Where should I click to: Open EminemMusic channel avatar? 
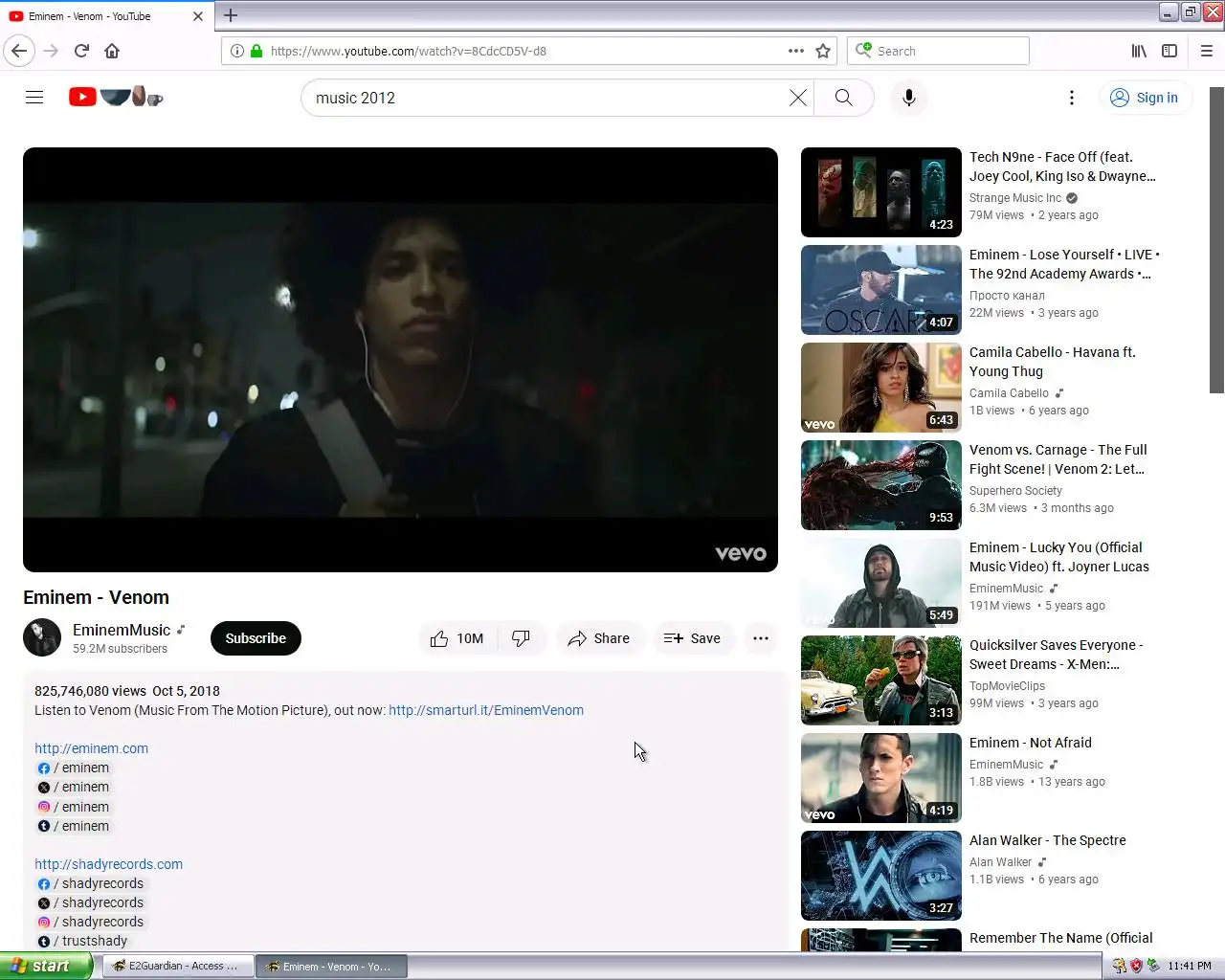[x=42, y=638]
